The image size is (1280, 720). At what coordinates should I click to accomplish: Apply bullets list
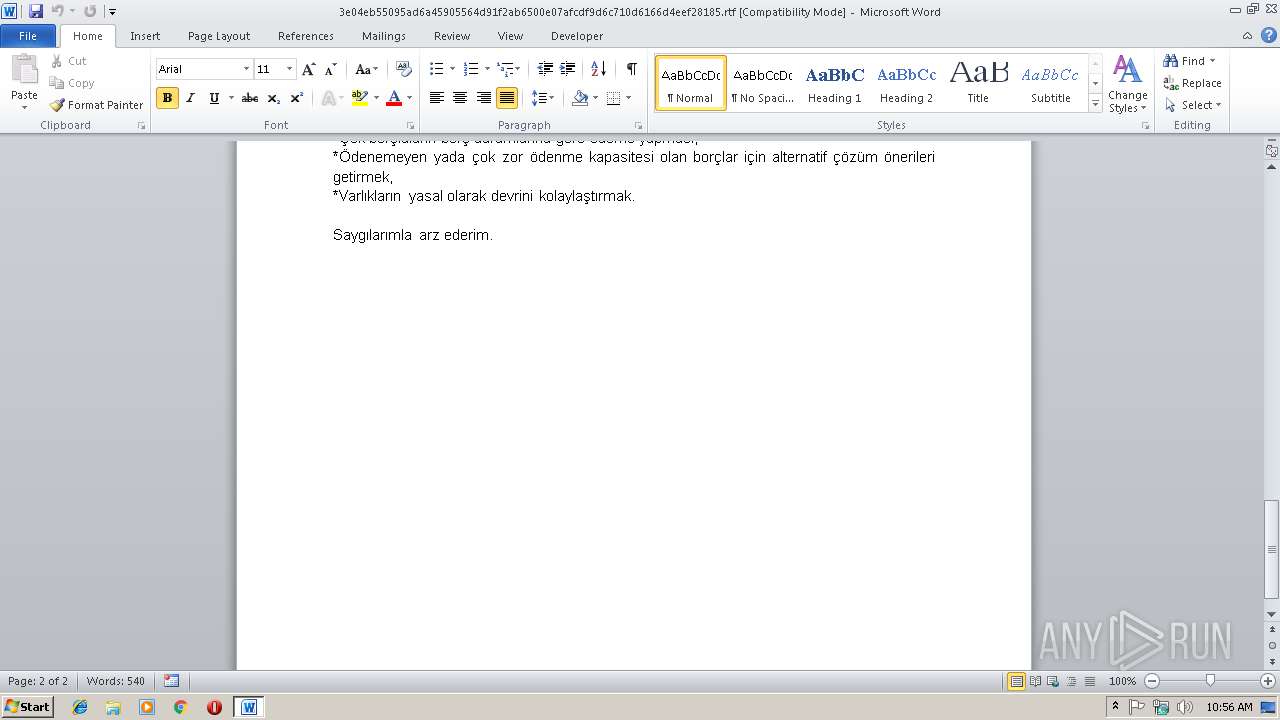[x=436, y=69]
